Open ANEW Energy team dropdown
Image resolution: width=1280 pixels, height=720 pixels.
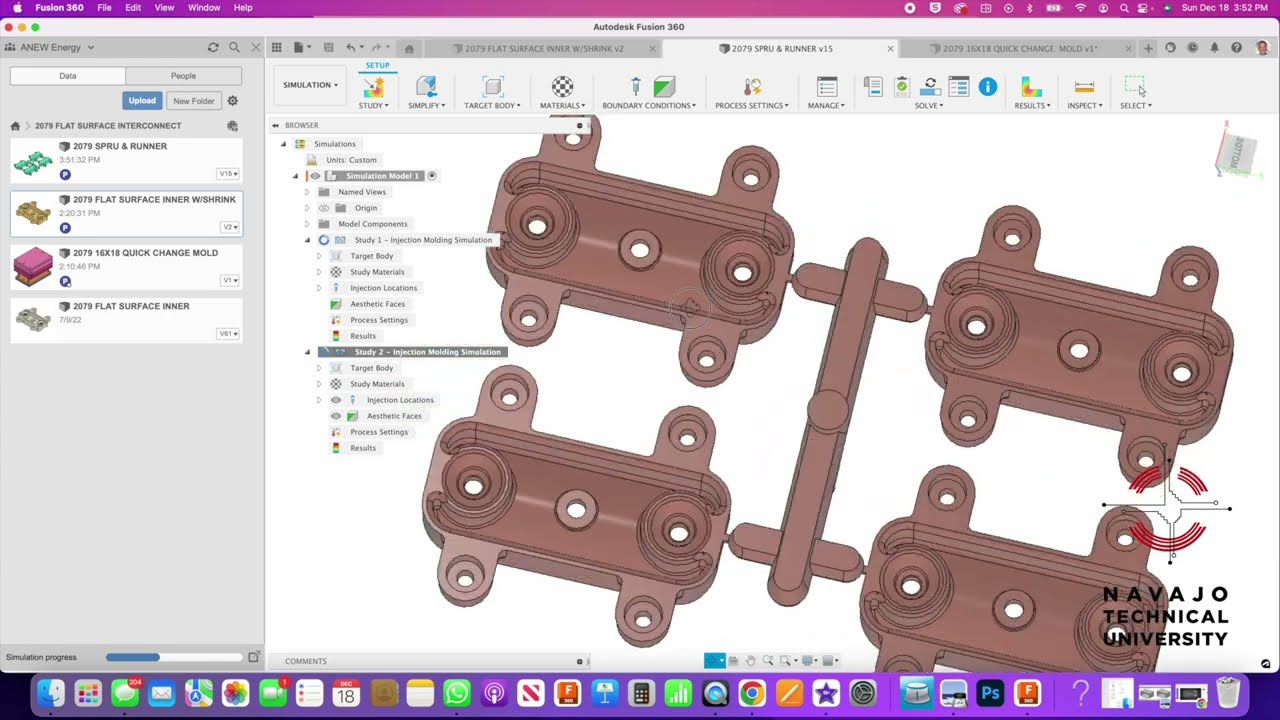[50, 47]
